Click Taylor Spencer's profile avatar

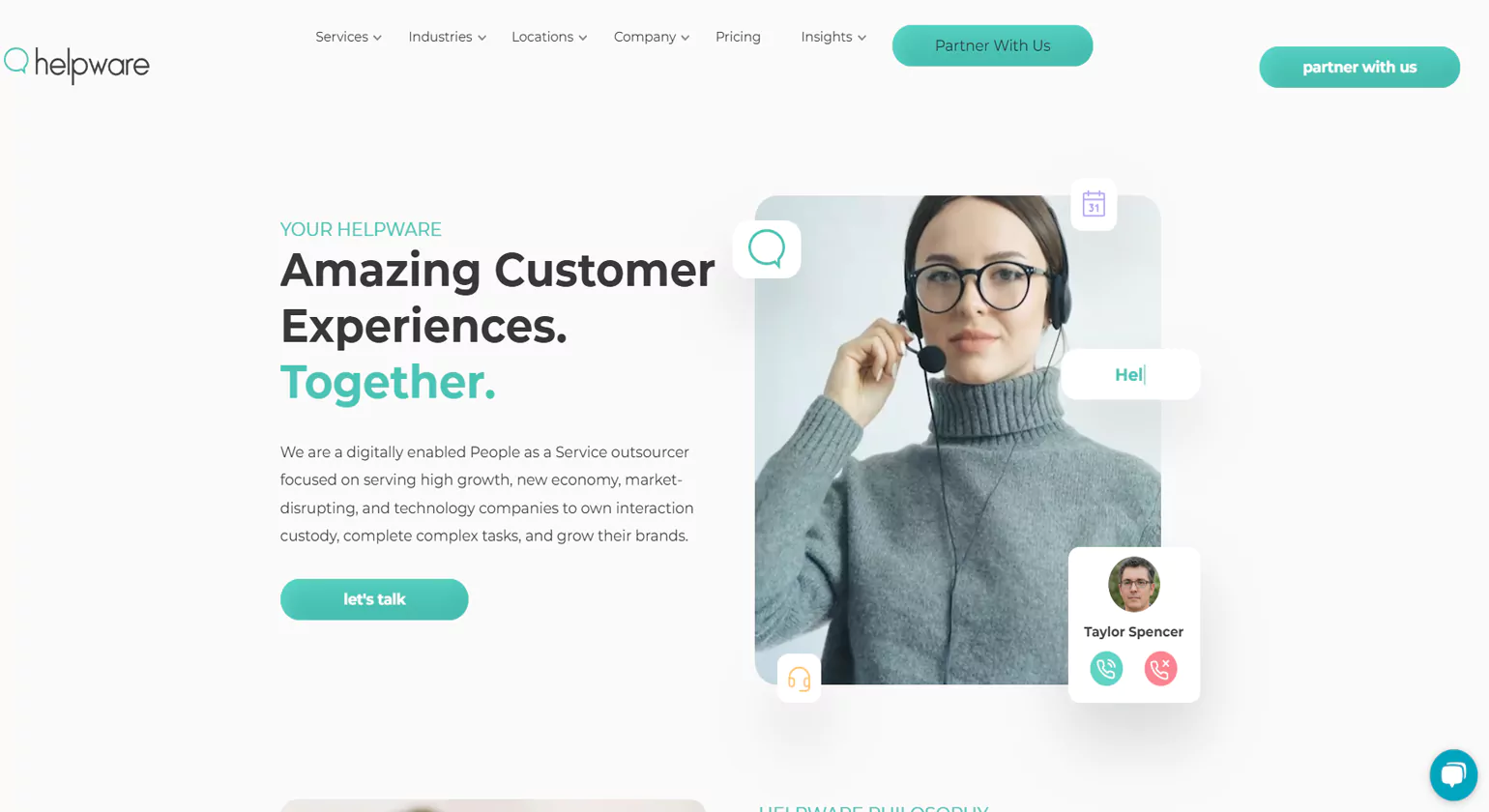pyautogui.click(x=1134, y=584)
